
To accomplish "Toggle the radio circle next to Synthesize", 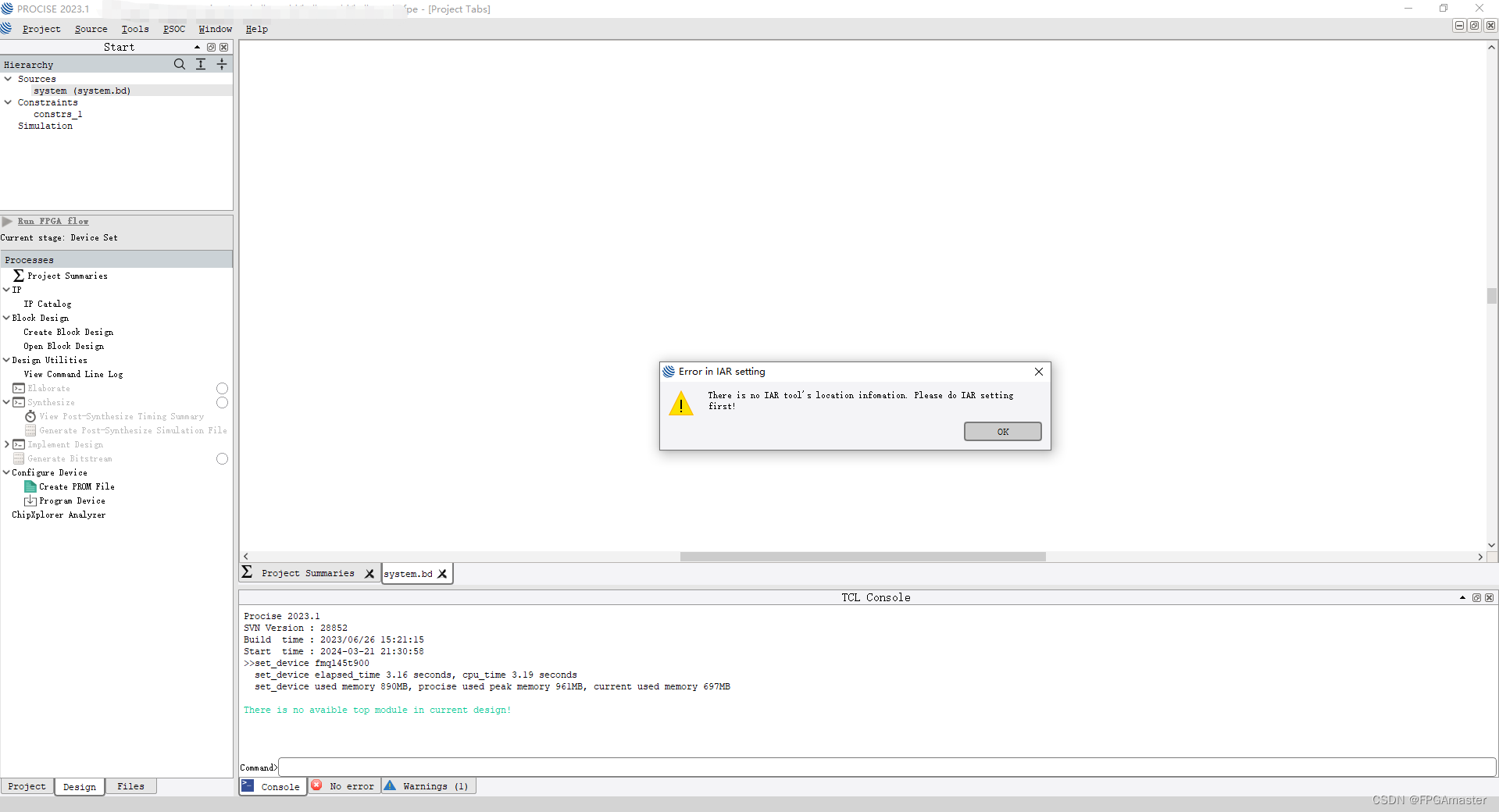I will (x=222, y=403).
